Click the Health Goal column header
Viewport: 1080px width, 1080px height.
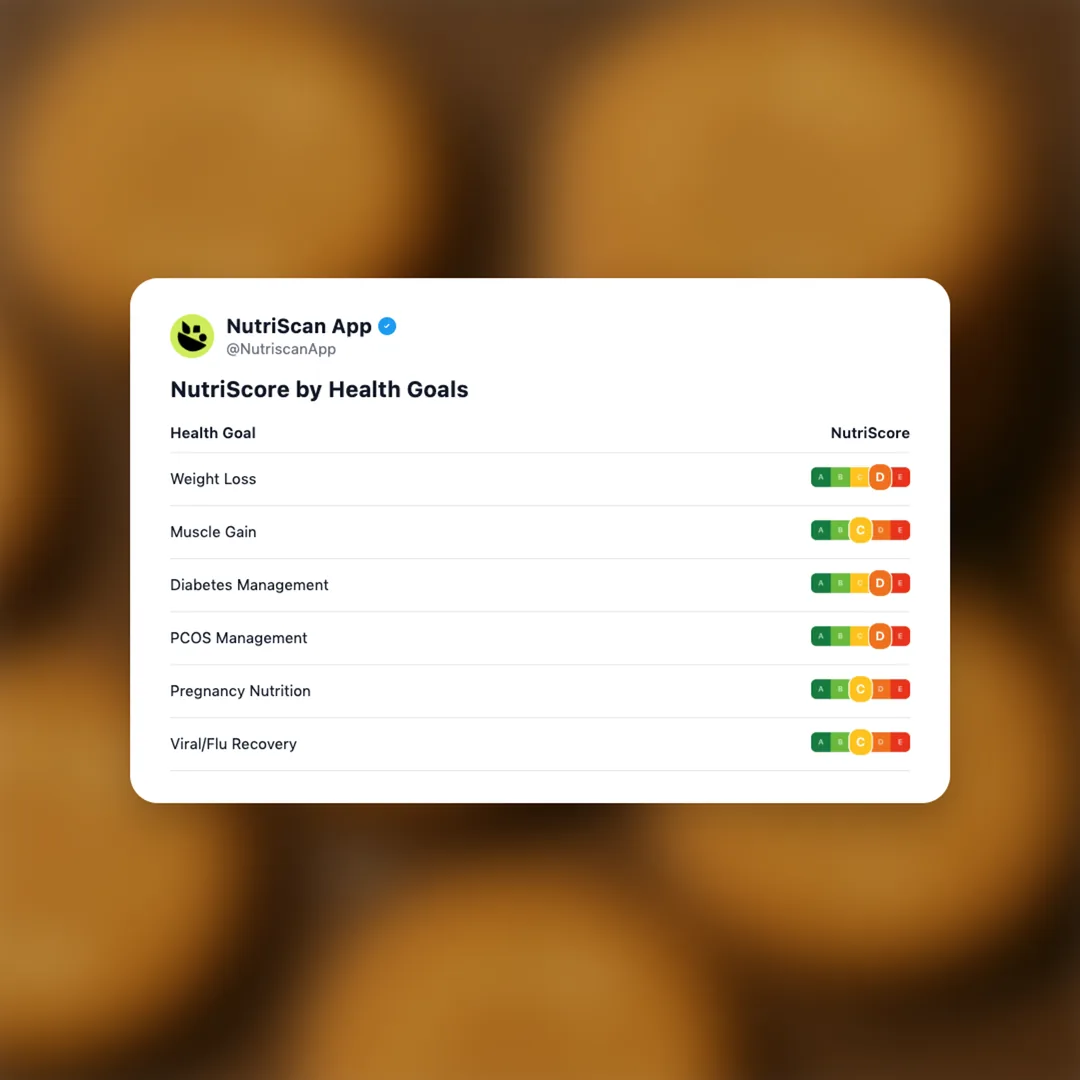[x=213, y=433]
